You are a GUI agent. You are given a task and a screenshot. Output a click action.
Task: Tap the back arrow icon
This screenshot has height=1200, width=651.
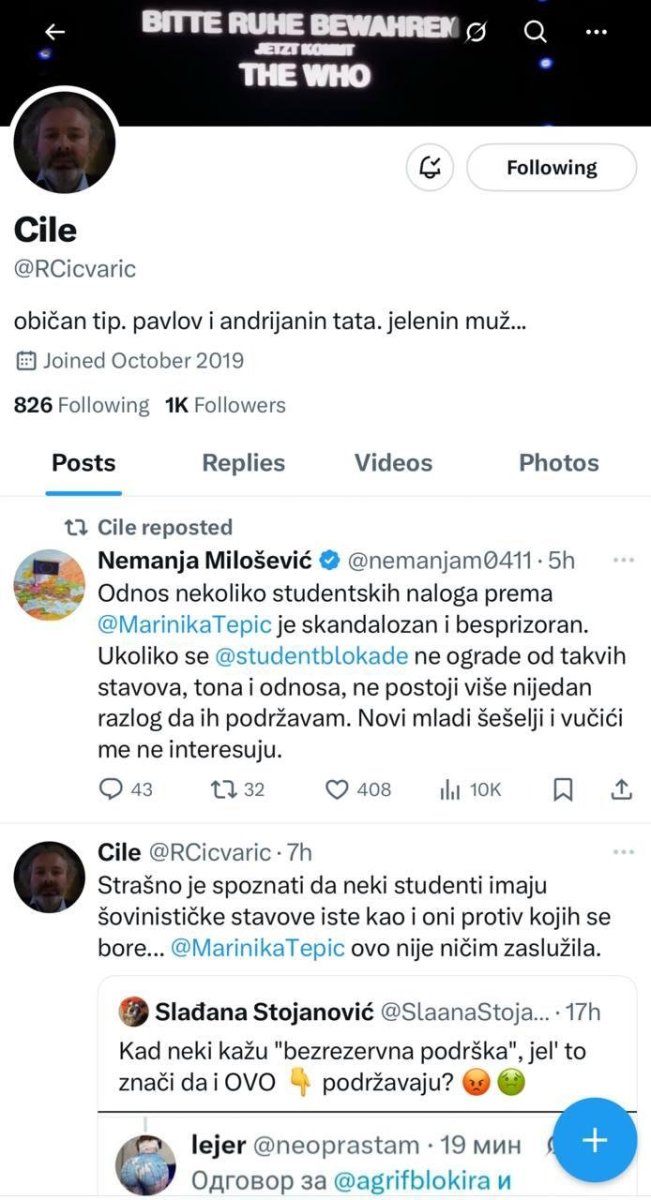tap(54, 32)
